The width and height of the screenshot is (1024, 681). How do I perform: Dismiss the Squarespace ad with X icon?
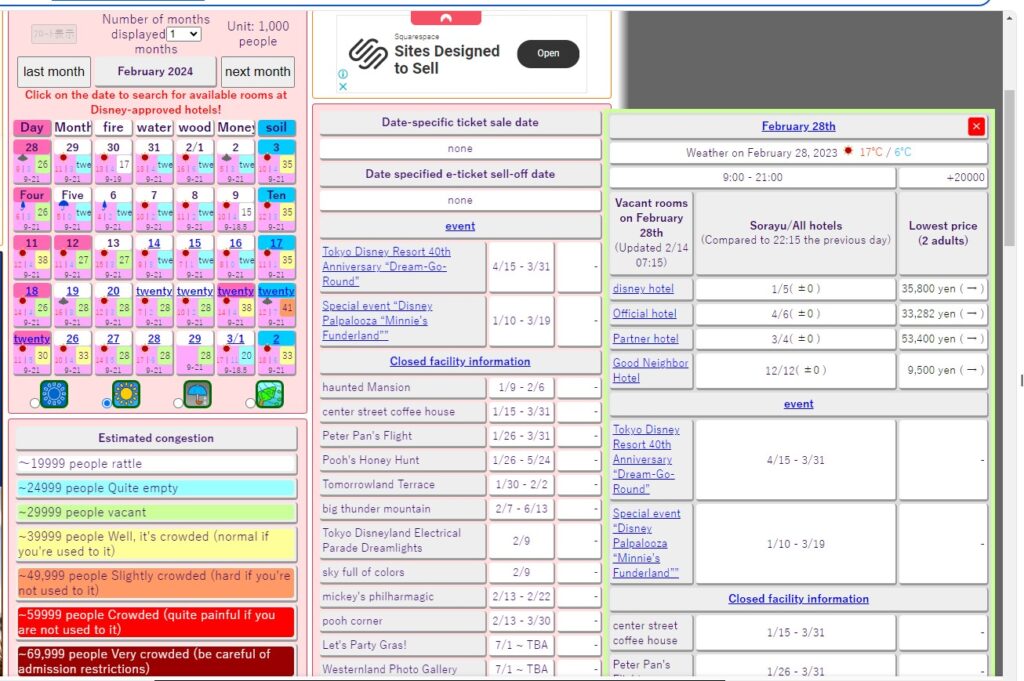pos(343,86)
